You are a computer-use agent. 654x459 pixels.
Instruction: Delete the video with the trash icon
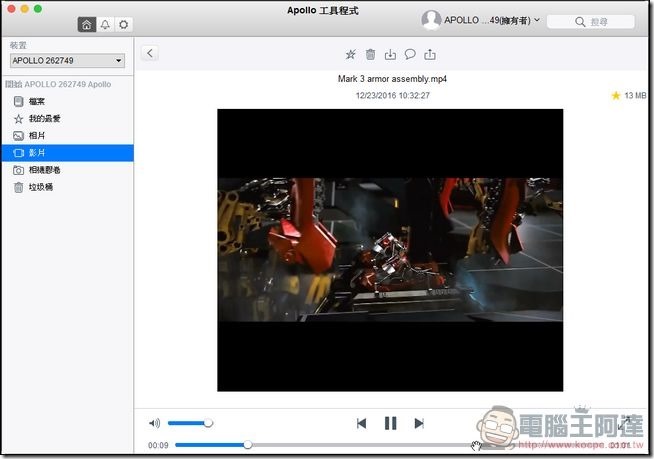point(370,54)
